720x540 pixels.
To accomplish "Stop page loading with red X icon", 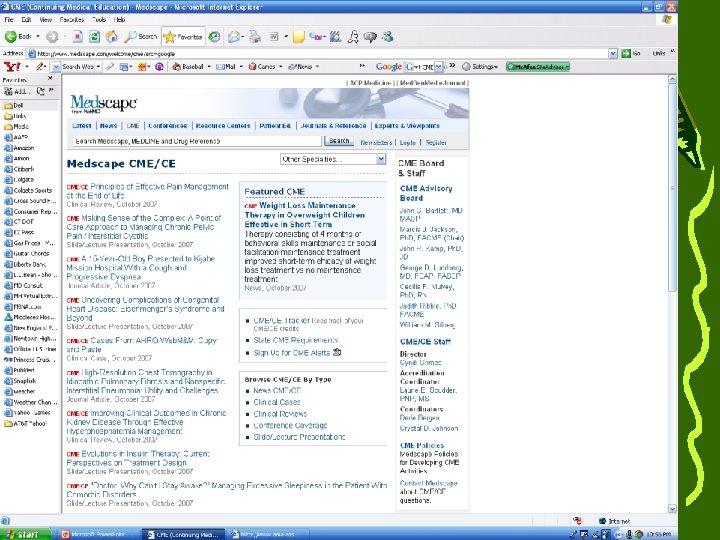I will (x=78, y=37).
